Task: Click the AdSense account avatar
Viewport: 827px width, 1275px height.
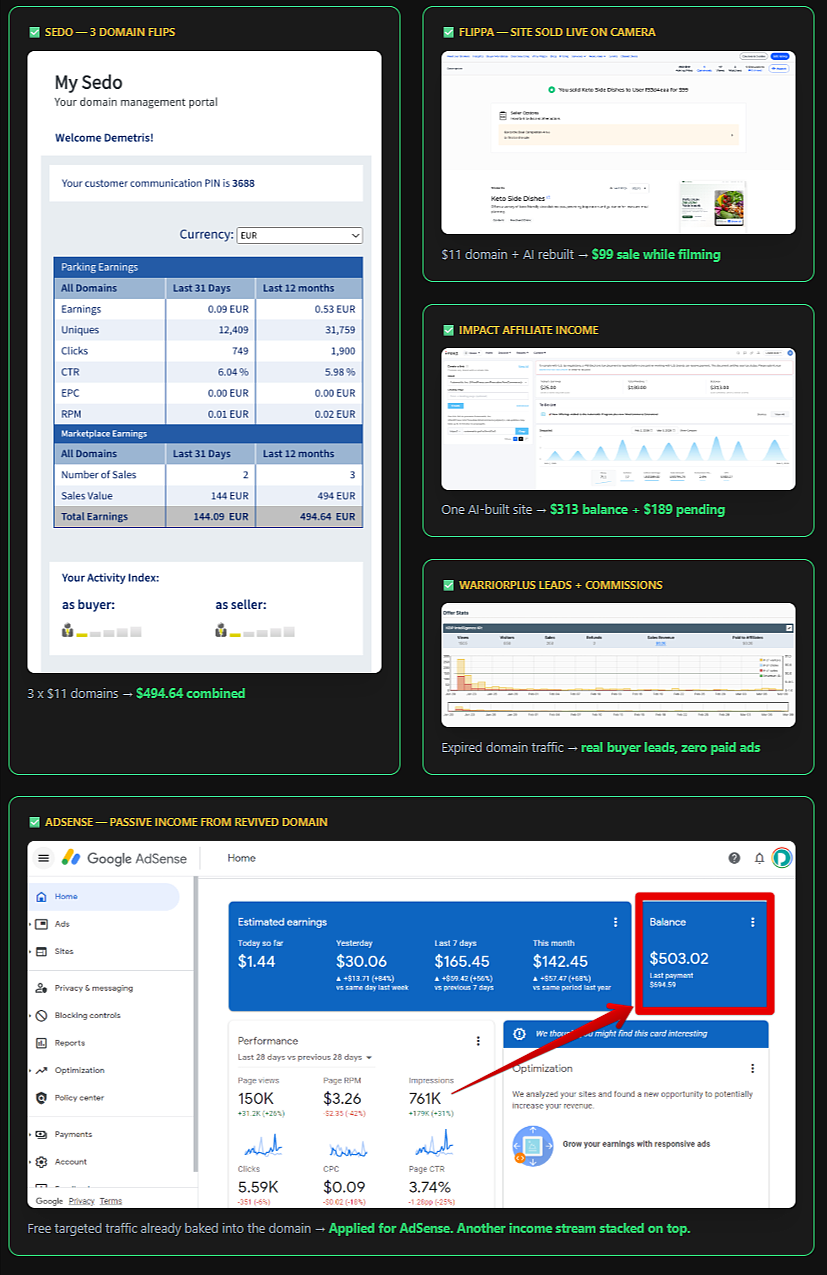Action: coord(781,858)
